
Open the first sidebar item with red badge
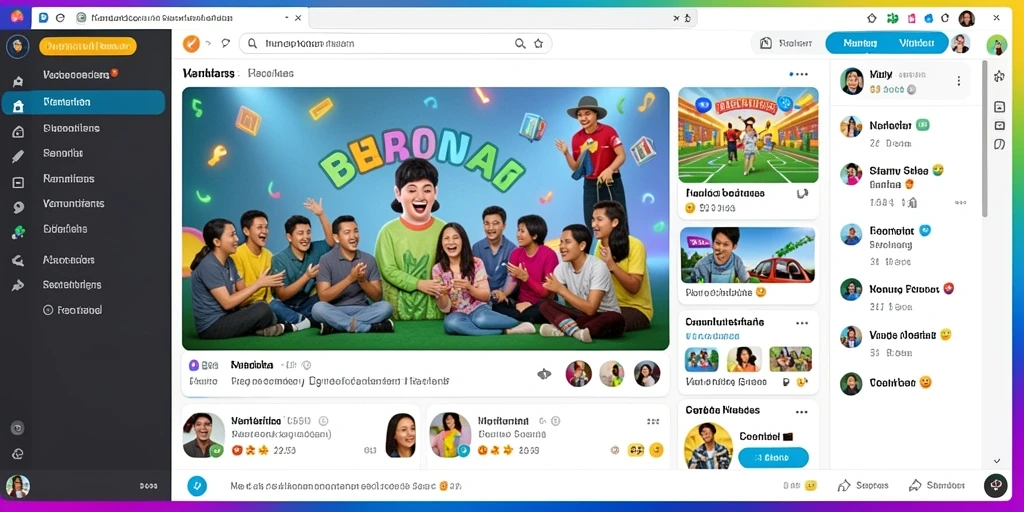(81, 74)
